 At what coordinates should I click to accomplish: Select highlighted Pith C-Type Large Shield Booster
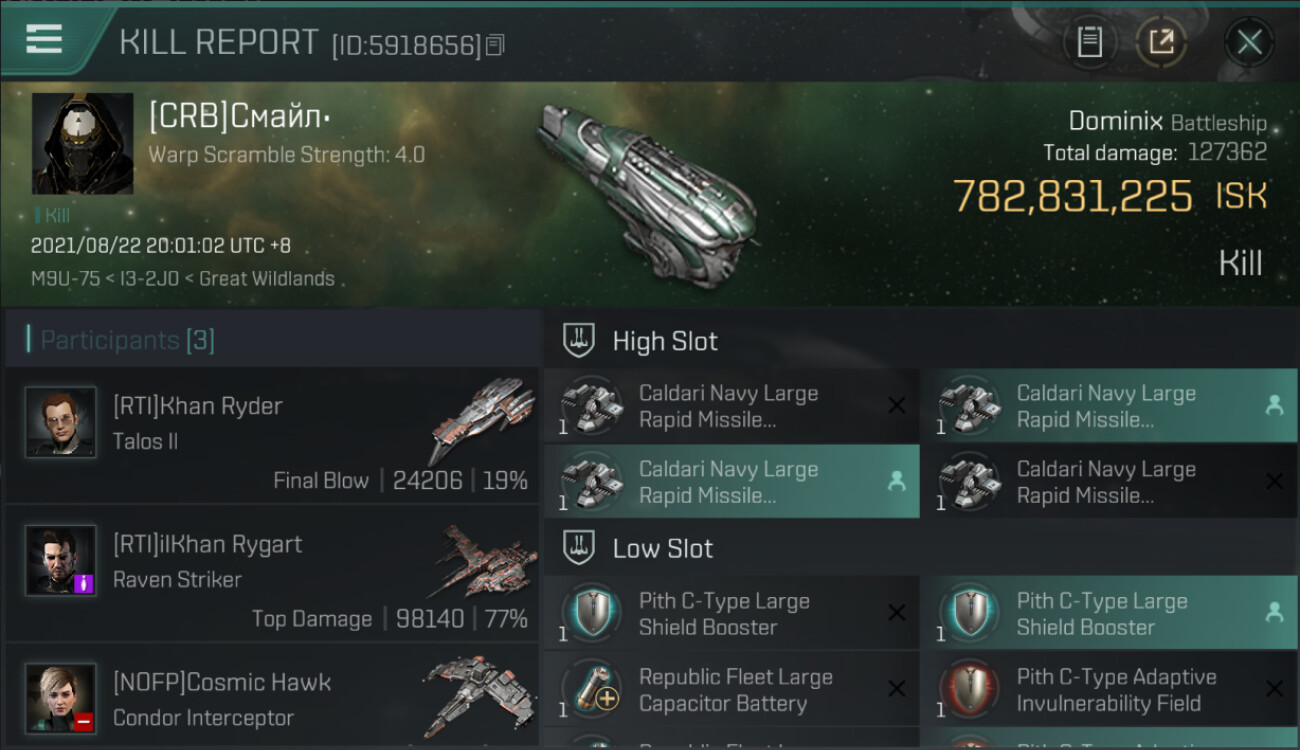pyautogui.click(x=1109, y=613)
